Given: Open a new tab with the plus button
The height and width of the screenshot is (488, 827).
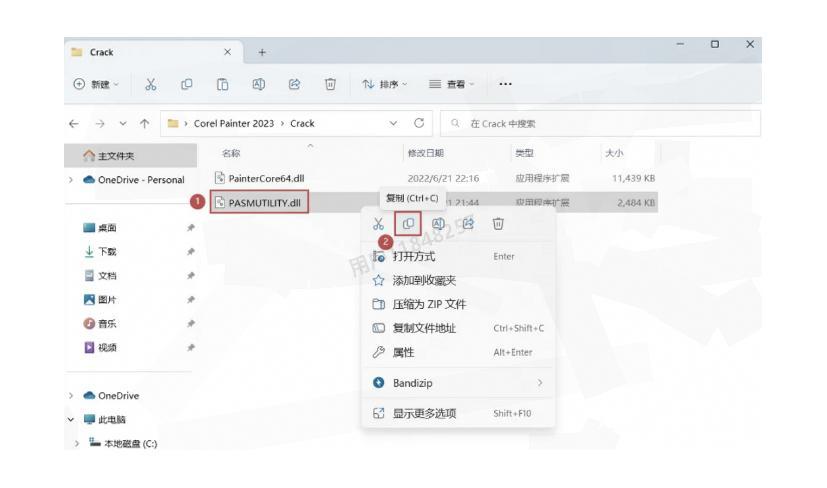Looking at the screenshot, I should (x=262, y=52).
